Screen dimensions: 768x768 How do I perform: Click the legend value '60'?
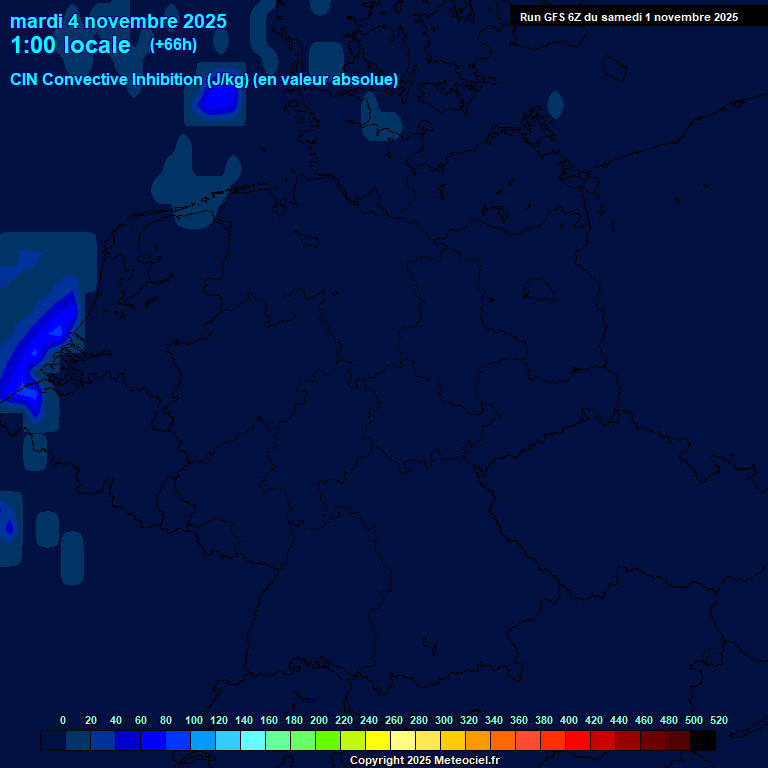click(141, 720)
